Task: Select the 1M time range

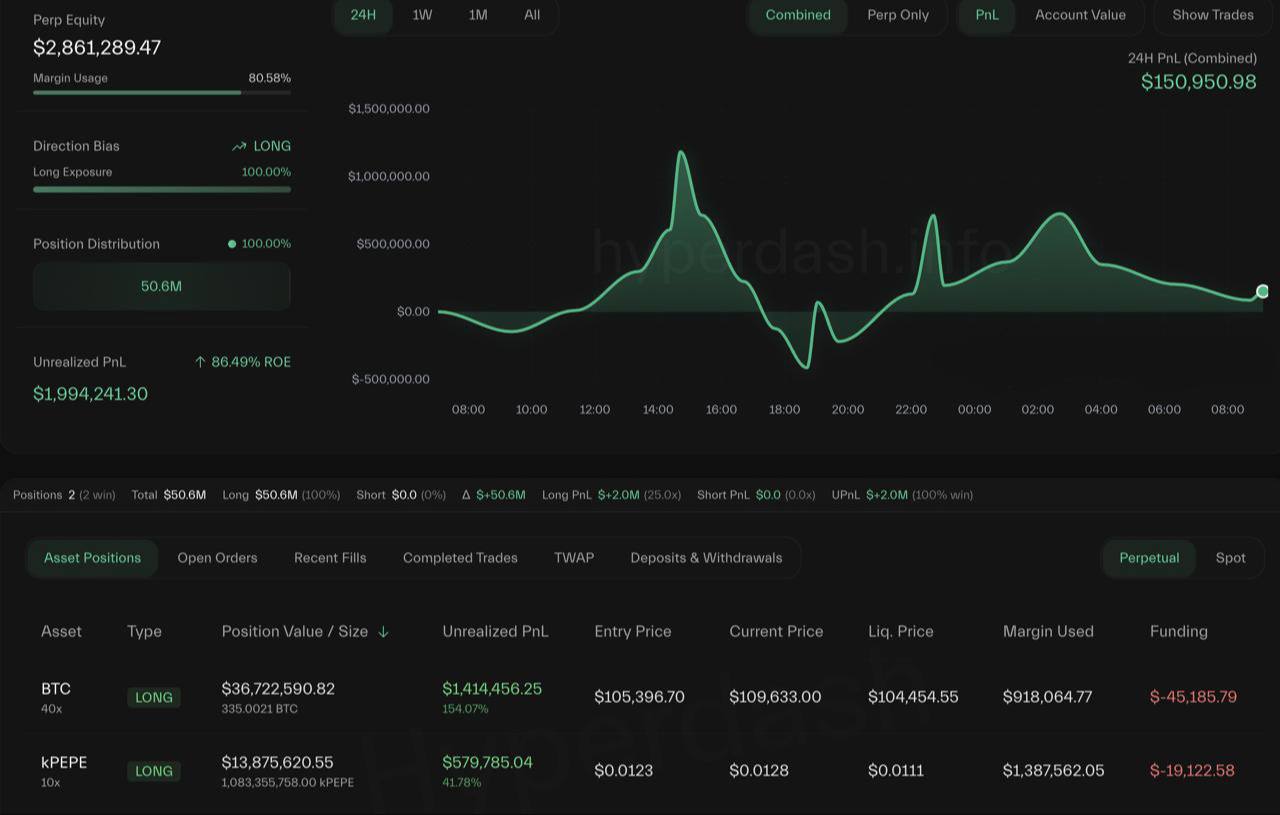Action: pos(478,15)
